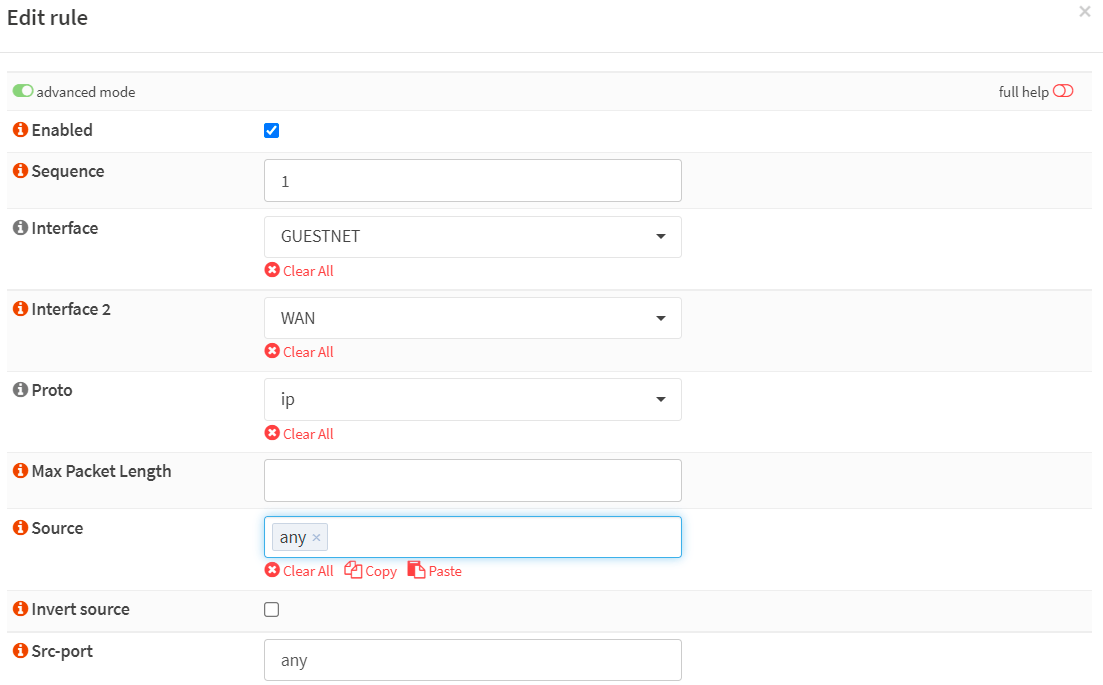Click the info icon next to Source
The width and height of the screenshot is (1103, 685).
click(20, 528)
